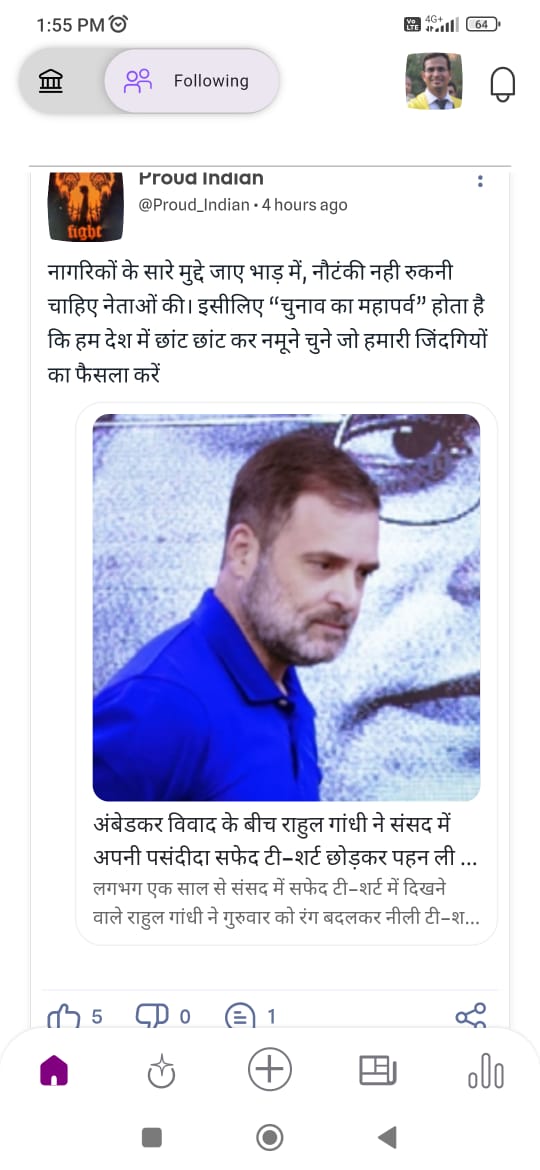Create new post with plus button
This screenshot has width=540, height=1170.
coord(269,1069)
